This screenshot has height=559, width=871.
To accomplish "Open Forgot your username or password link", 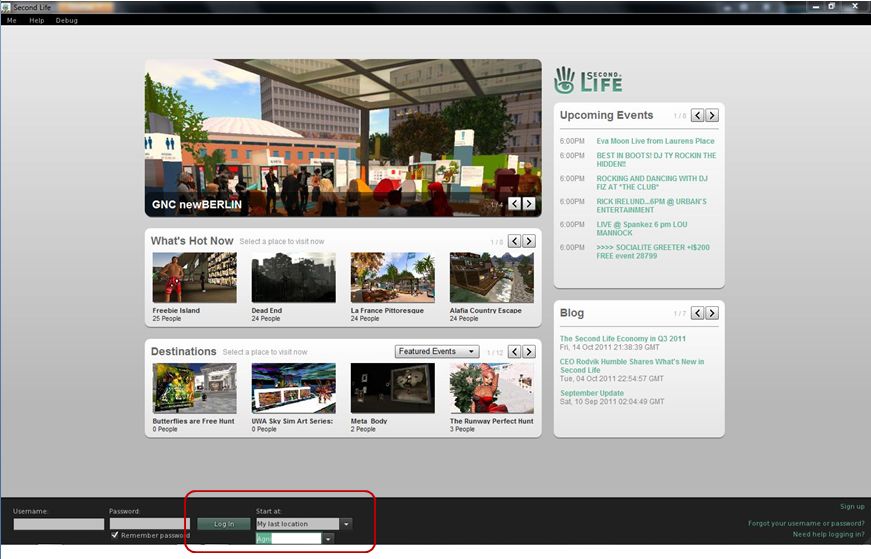I will pos(806,523).
